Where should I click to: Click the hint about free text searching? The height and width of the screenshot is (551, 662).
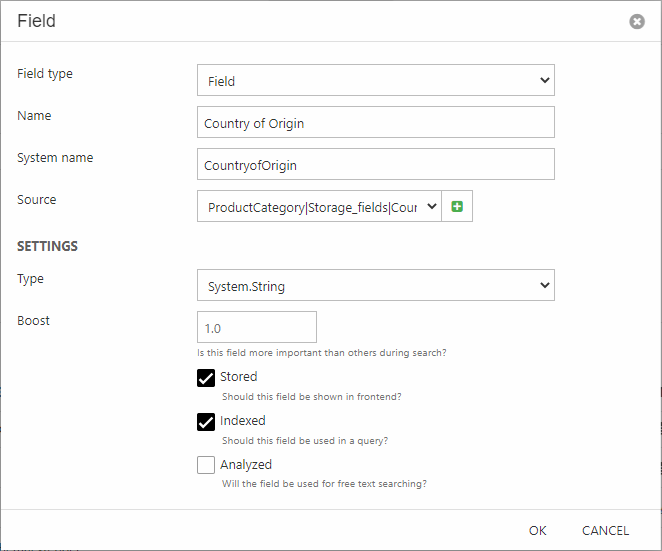pos(324,484)
